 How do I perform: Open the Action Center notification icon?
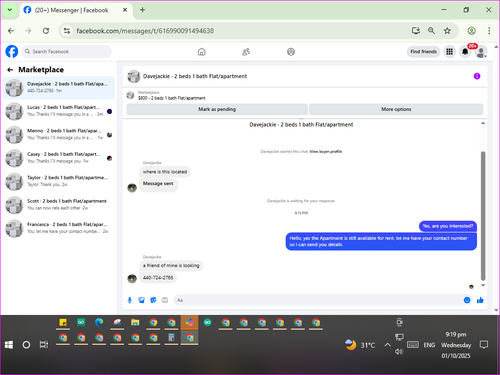click(484, 345)
